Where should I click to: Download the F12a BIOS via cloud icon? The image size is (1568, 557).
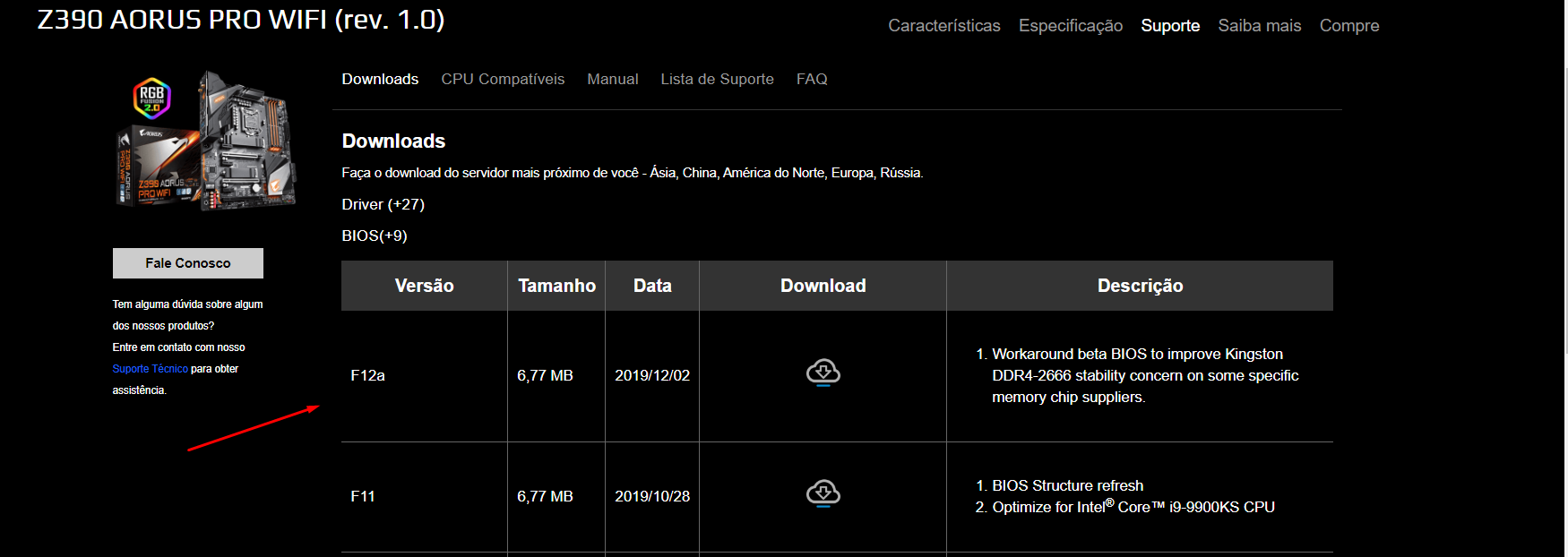[823, 372]
